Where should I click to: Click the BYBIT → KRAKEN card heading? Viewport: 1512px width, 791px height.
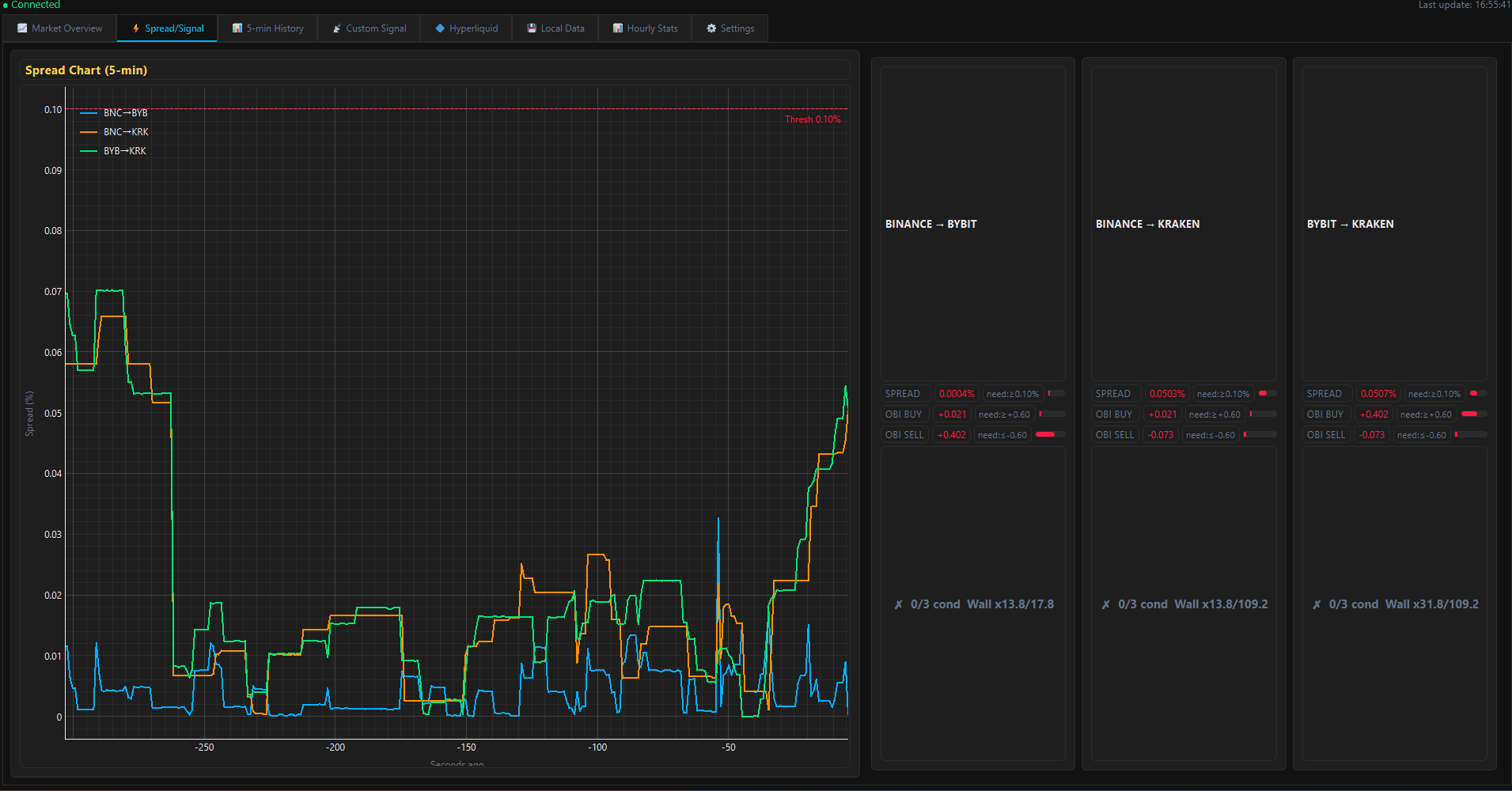1351,225
